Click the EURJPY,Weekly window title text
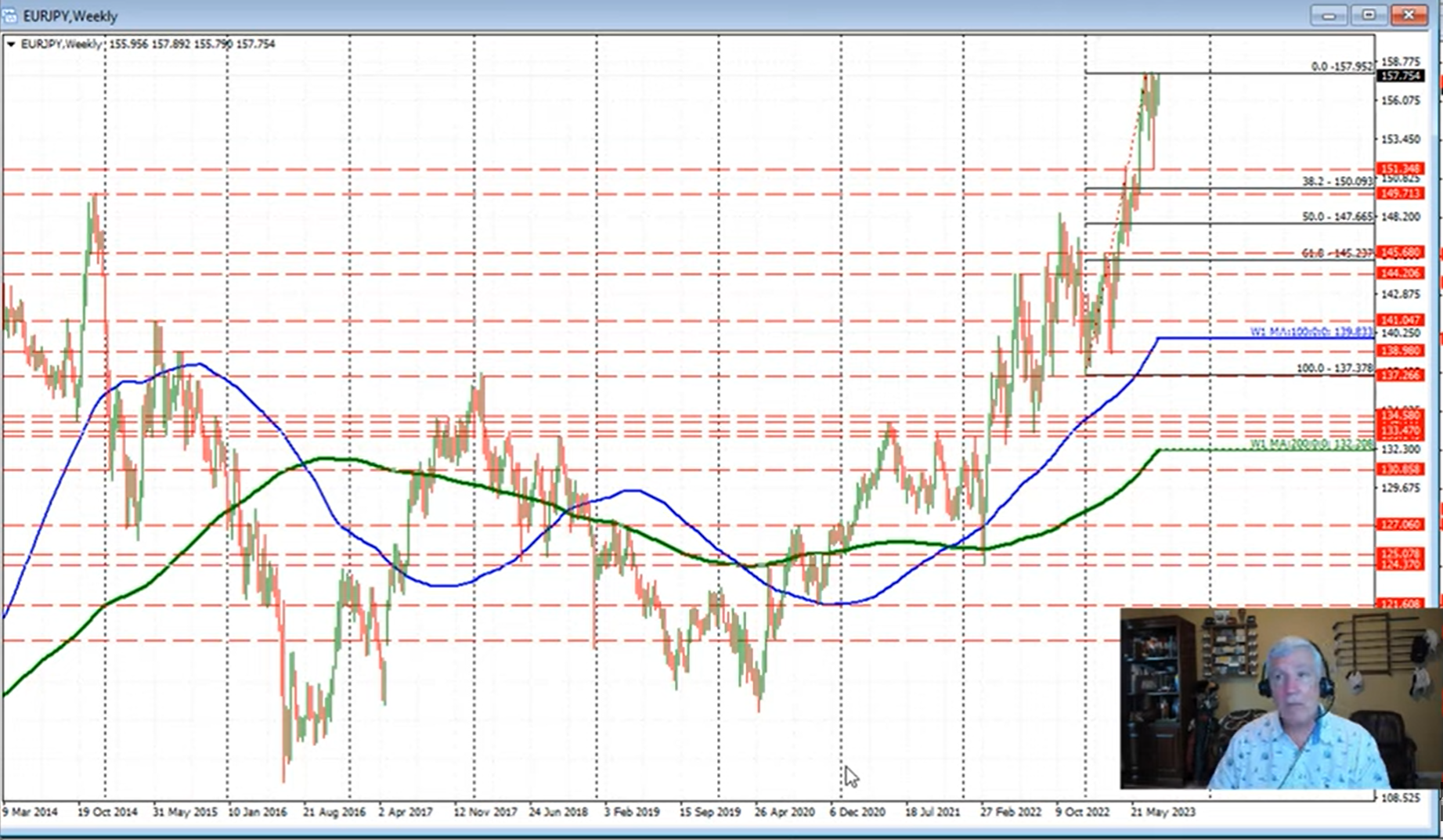Screen dimensions: 1443x840 (70, 16)
